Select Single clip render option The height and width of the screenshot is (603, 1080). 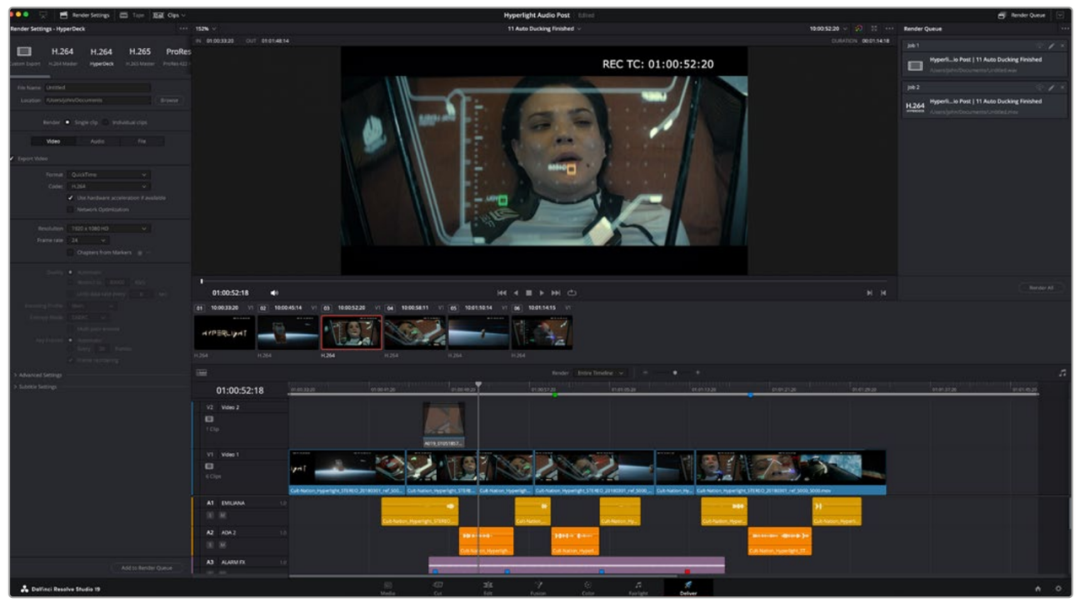[68, 122]
